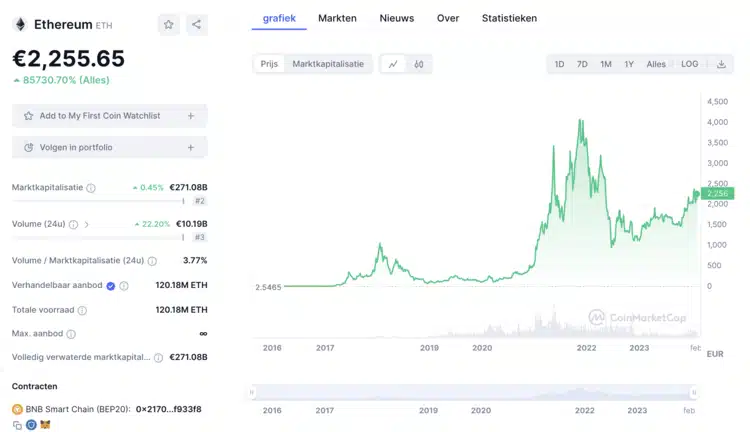Click the 85730.70% (Alles) change text
750x432 pixels.
pyautogui.click(x=66, y=80)
